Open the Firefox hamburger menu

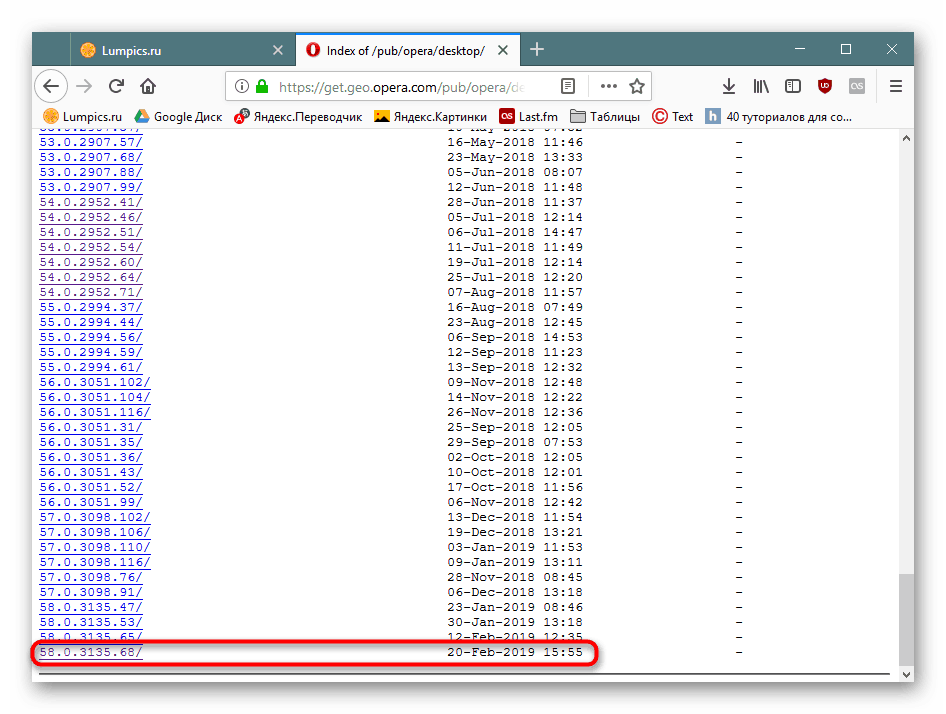896,86
